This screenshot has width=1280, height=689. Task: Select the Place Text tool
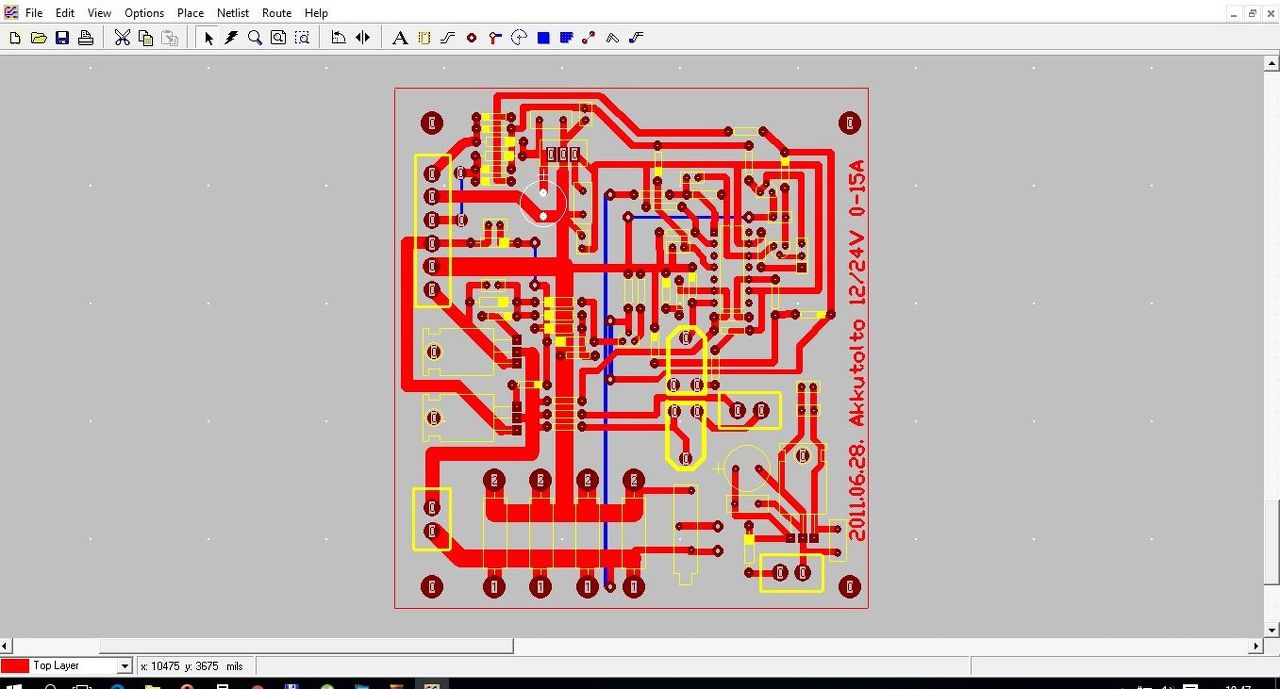[399, 38]
